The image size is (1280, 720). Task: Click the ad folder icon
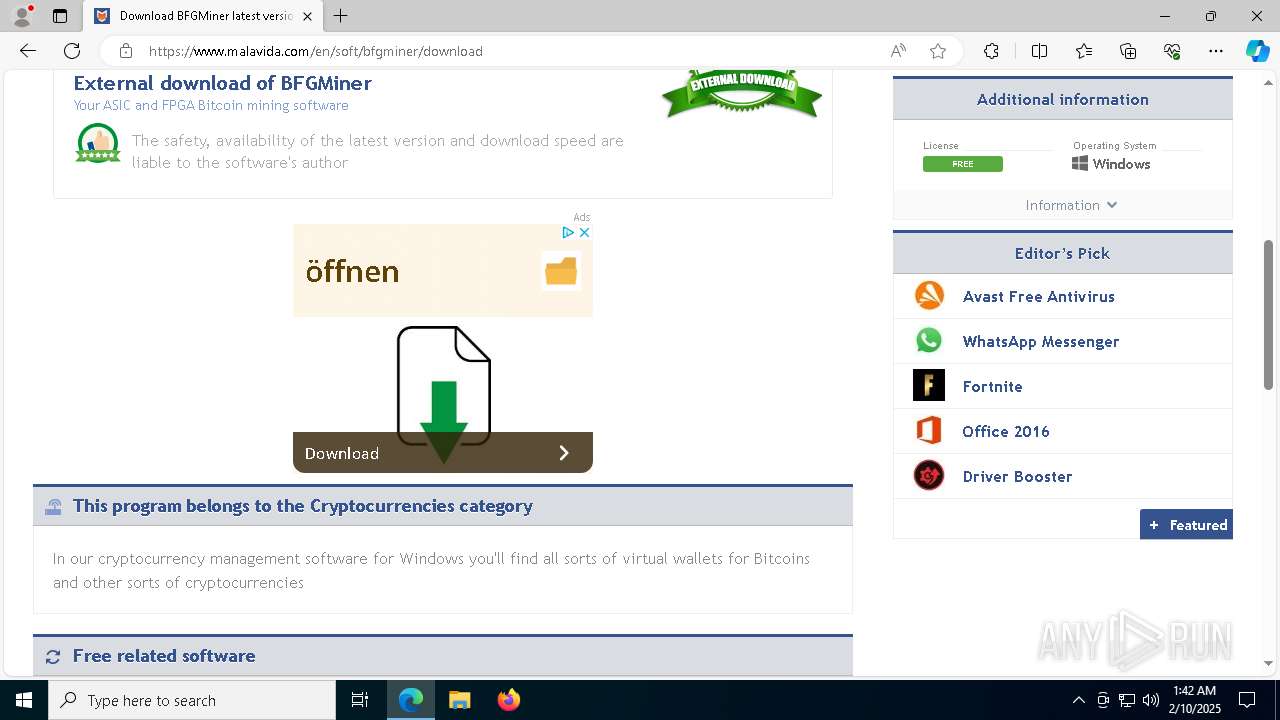pos(561,271)
